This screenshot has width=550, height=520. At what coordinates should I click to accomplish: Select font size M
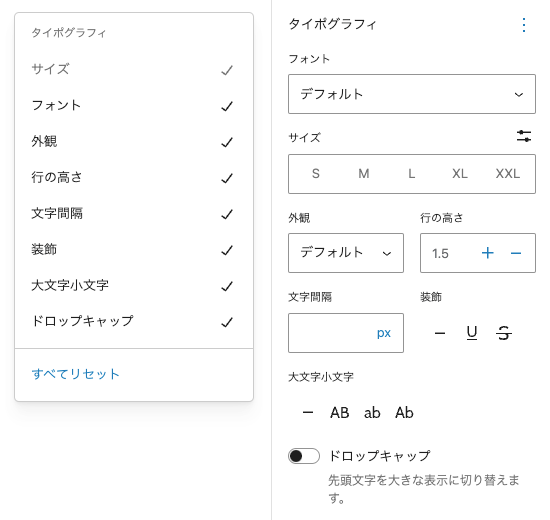coord(364,174)
